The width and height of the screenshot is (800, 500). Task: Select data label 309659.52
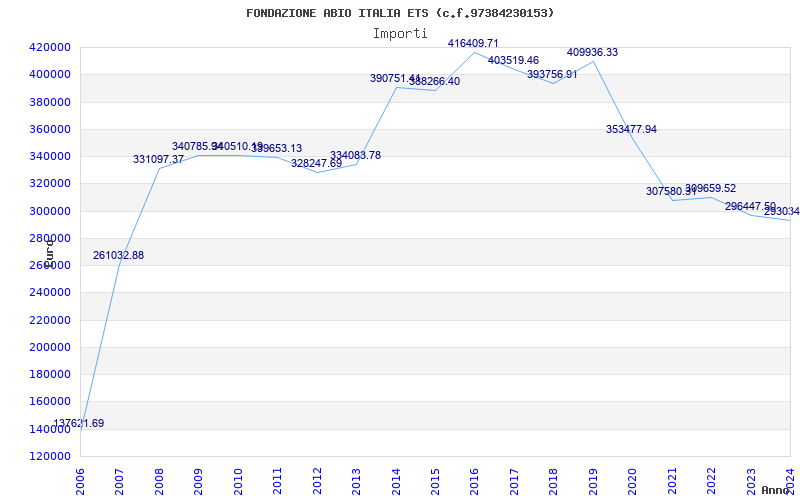click(x=710, y=188)
